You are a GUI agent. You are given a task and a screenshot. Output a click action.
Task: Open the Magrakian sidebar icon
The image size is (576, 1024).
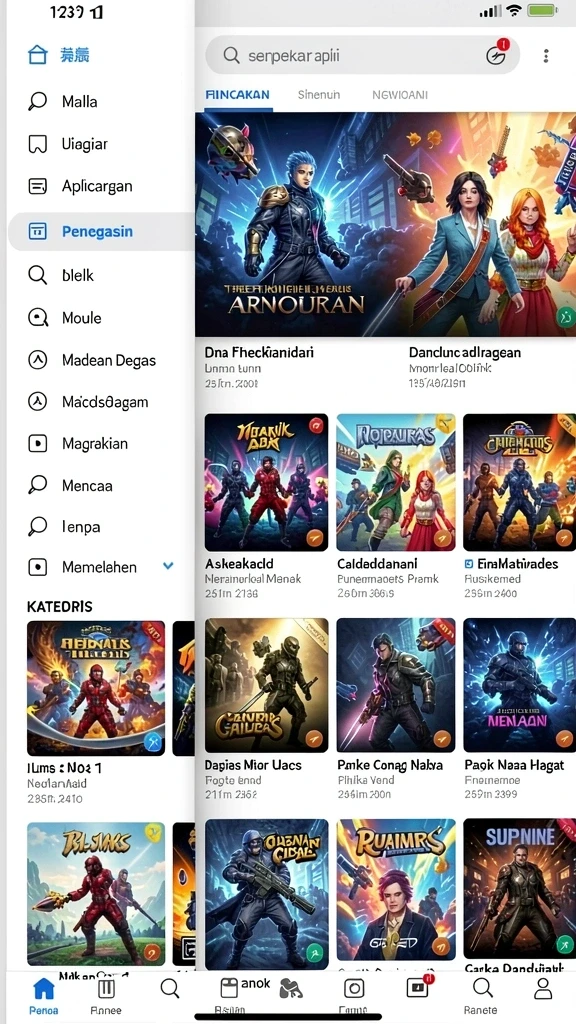[38, 443]
